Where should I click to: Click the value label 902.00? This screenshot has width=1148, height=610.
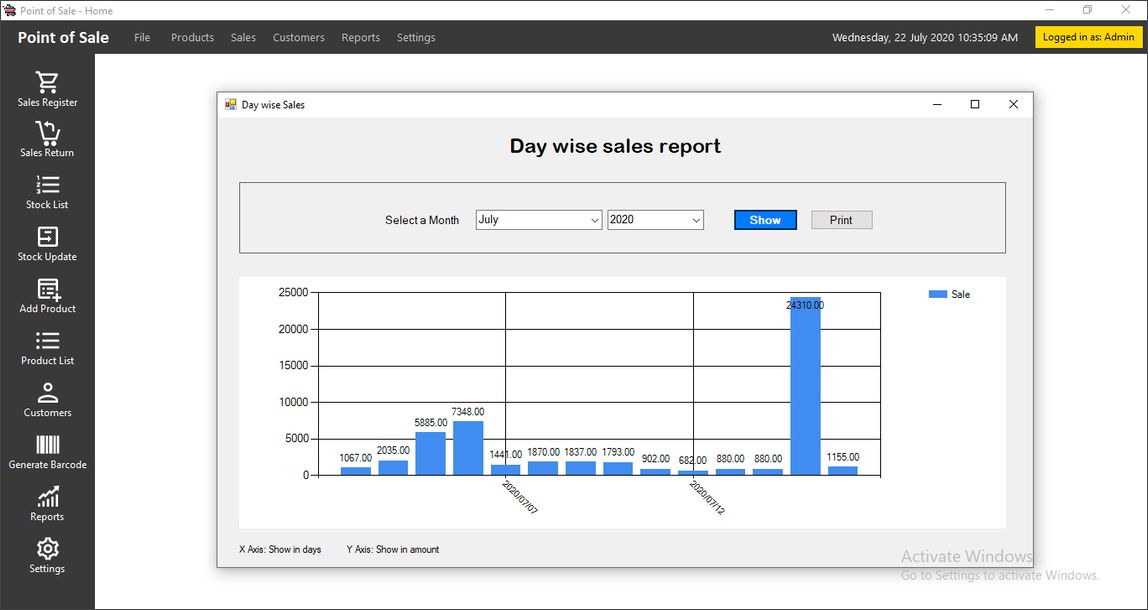655,458
